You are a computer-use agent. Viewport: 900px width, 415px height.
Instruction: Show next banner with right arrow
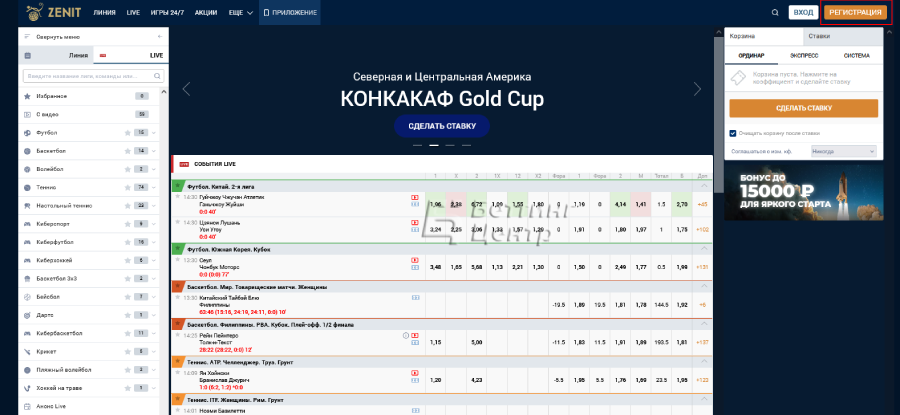click(x=697, y=89)
